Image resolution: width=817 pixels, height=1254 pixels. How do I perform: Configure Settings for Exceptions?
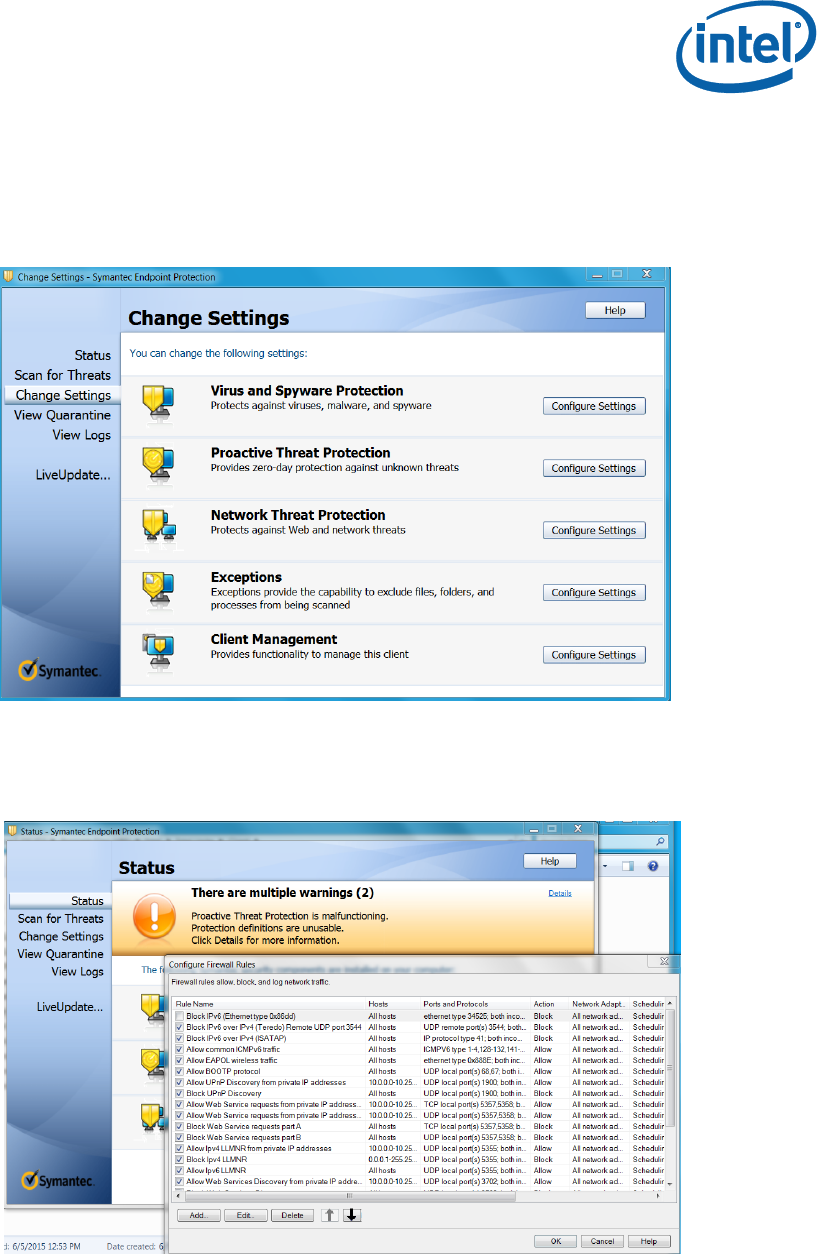[594, 592]
